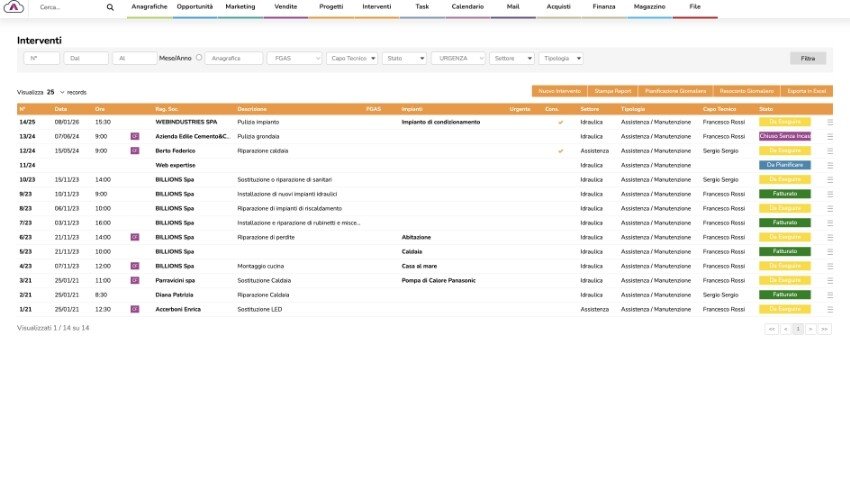Click Cons. checkmark on row 14/25

[561, 122]
